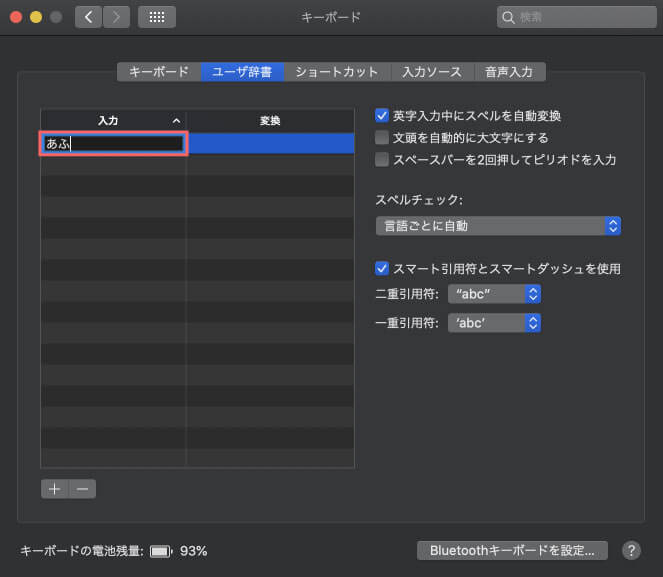Switch to 入力ソース tab
This screenshot has width=663, height=577.
pos(433,72)
